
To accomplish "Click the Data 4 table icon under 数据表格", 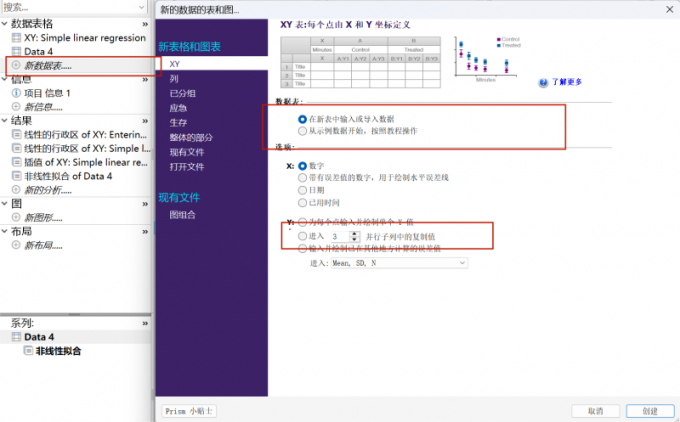I will [16, 51].
